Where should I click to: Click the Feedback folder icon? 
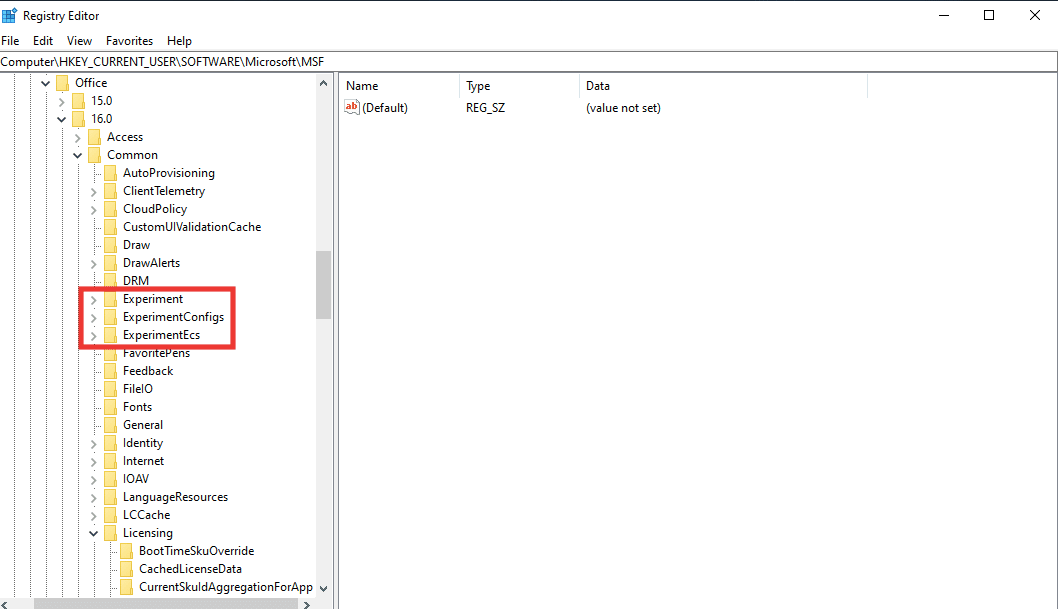[111, 371]
